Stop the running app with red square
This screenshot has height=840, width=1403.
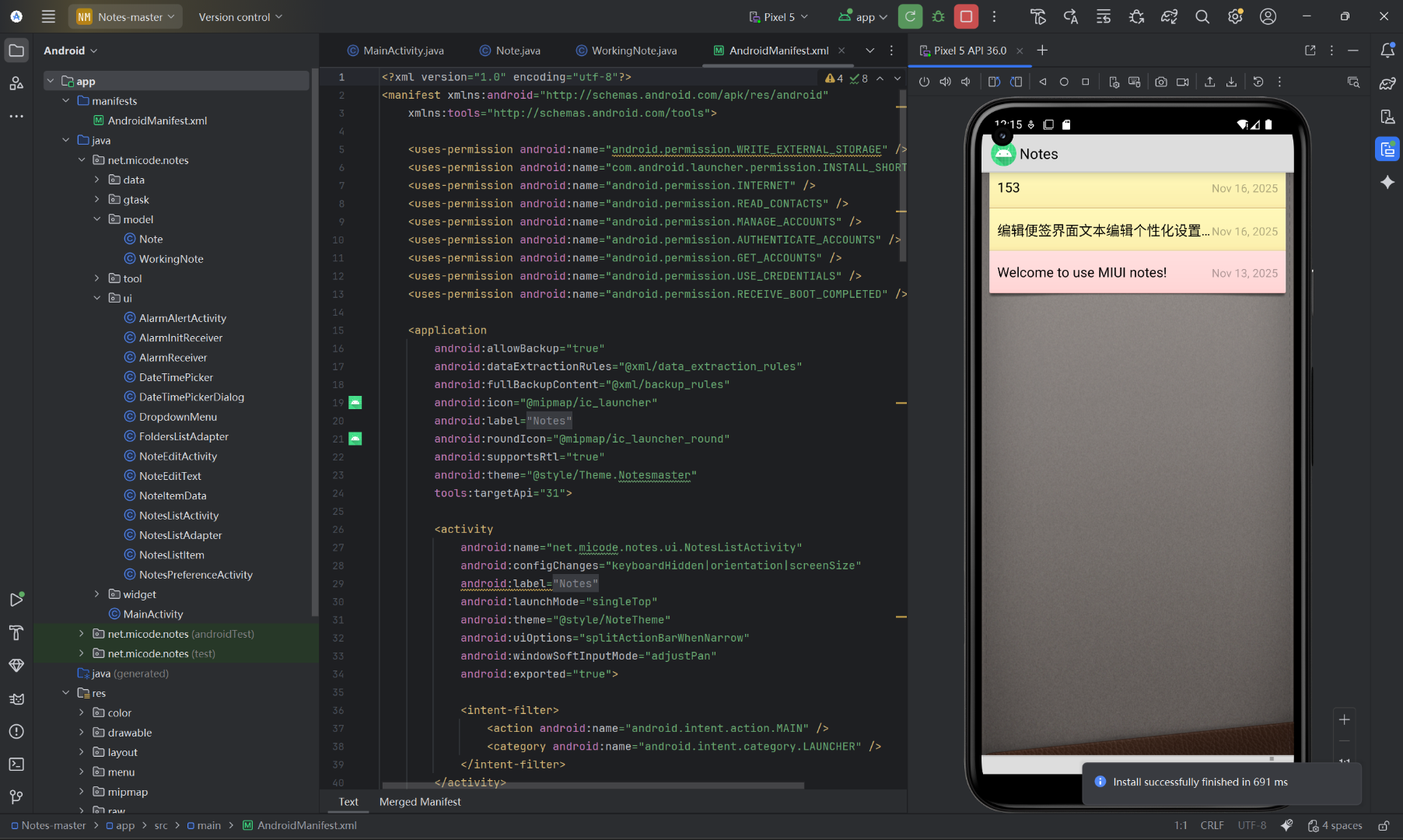(x=966, y=16)
